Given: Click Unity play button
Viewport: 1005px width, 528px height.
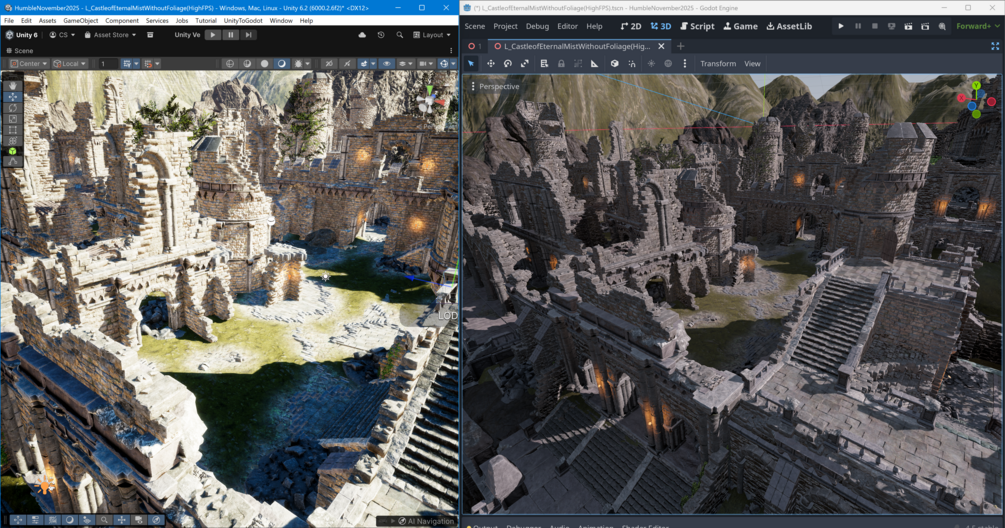Looking at the screenshot, I should (x=213, y=35).
